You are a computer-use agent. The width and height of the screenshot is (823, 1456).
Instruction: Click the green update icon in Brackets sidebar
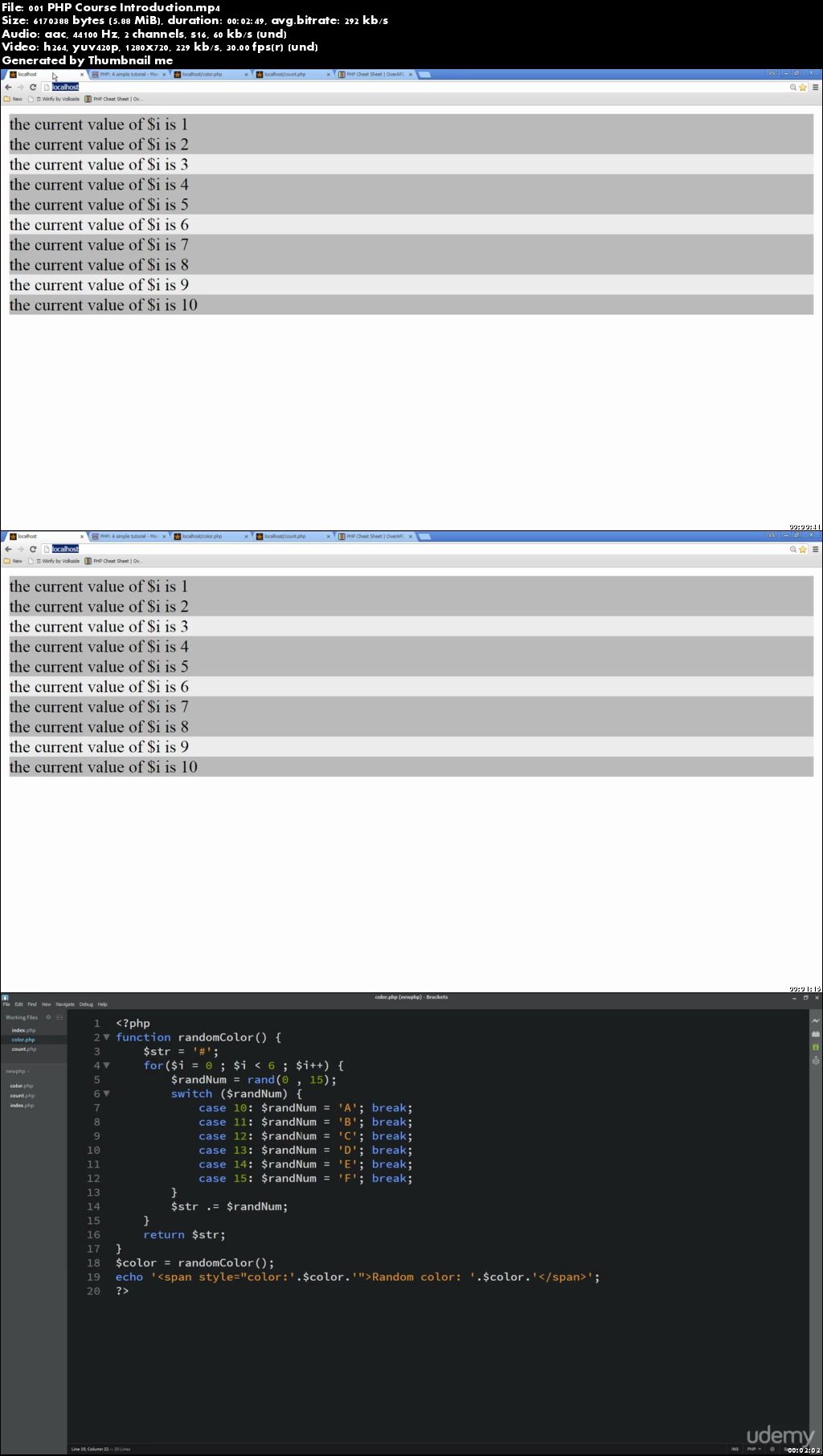point(816,1047)
